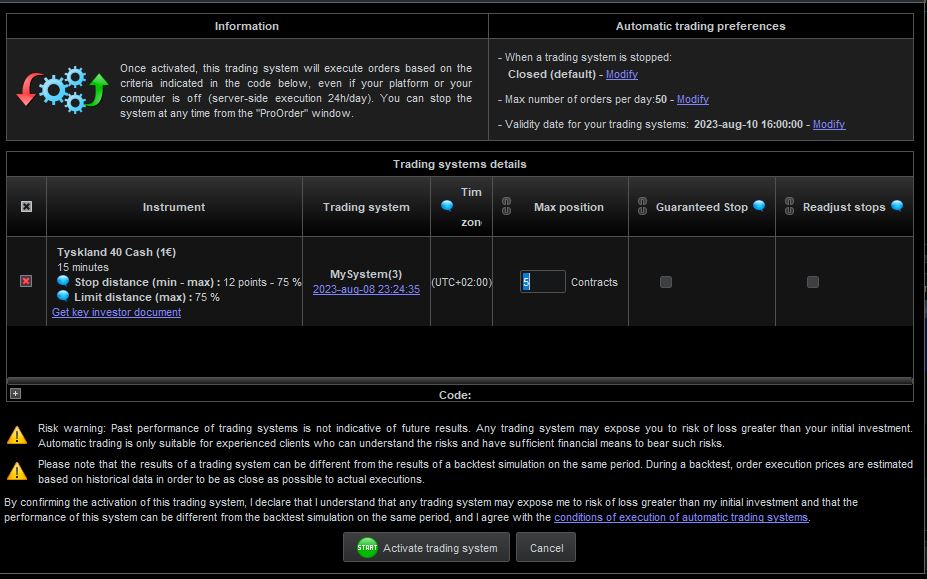Click the validity date 2023-aug-10 16:00:00

(x=748, y=124)
